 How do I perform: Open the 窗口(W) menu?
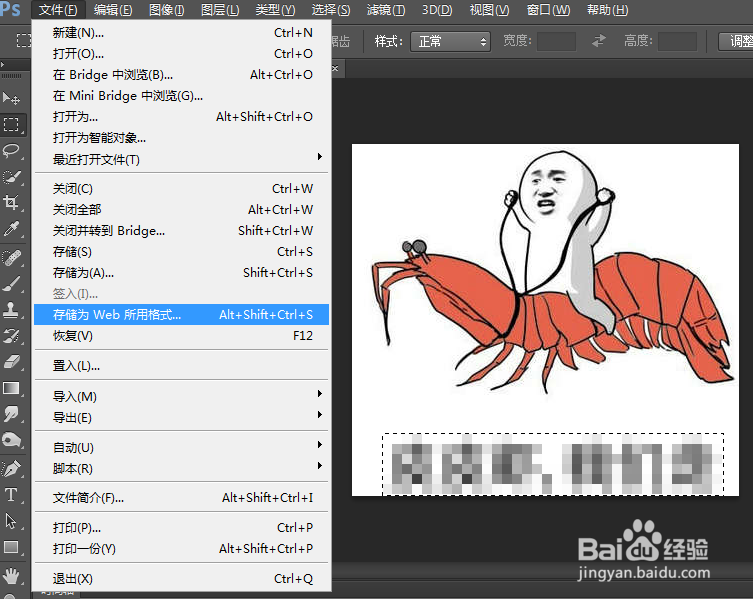click(548, 10)
